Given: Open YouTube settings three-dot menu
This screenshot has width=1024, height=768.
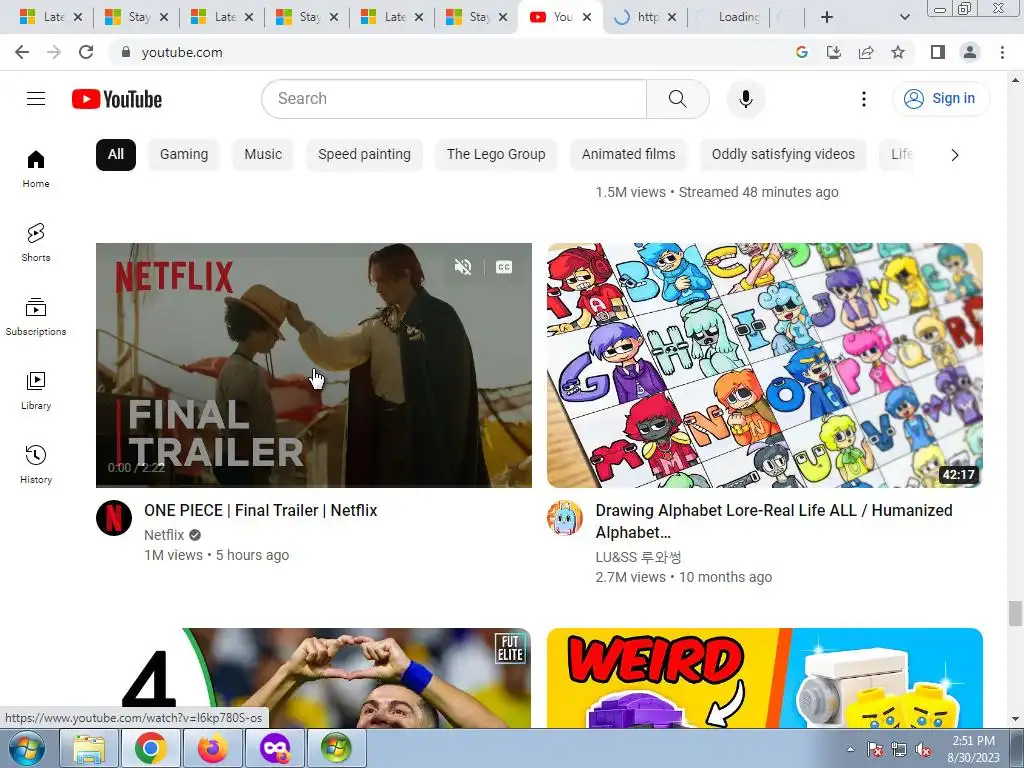Looking at the screenshot, I should coord(864,99).
